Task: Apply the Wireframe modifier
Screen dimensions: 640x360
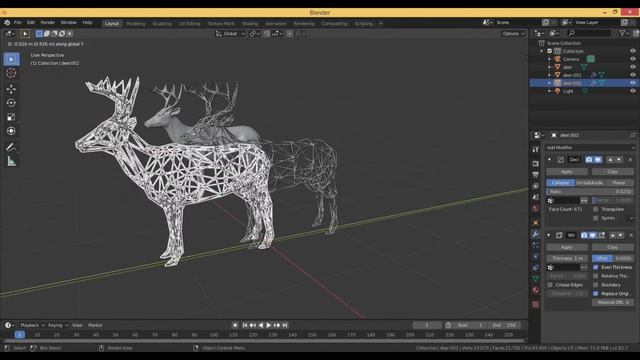Action: (567, 247)
